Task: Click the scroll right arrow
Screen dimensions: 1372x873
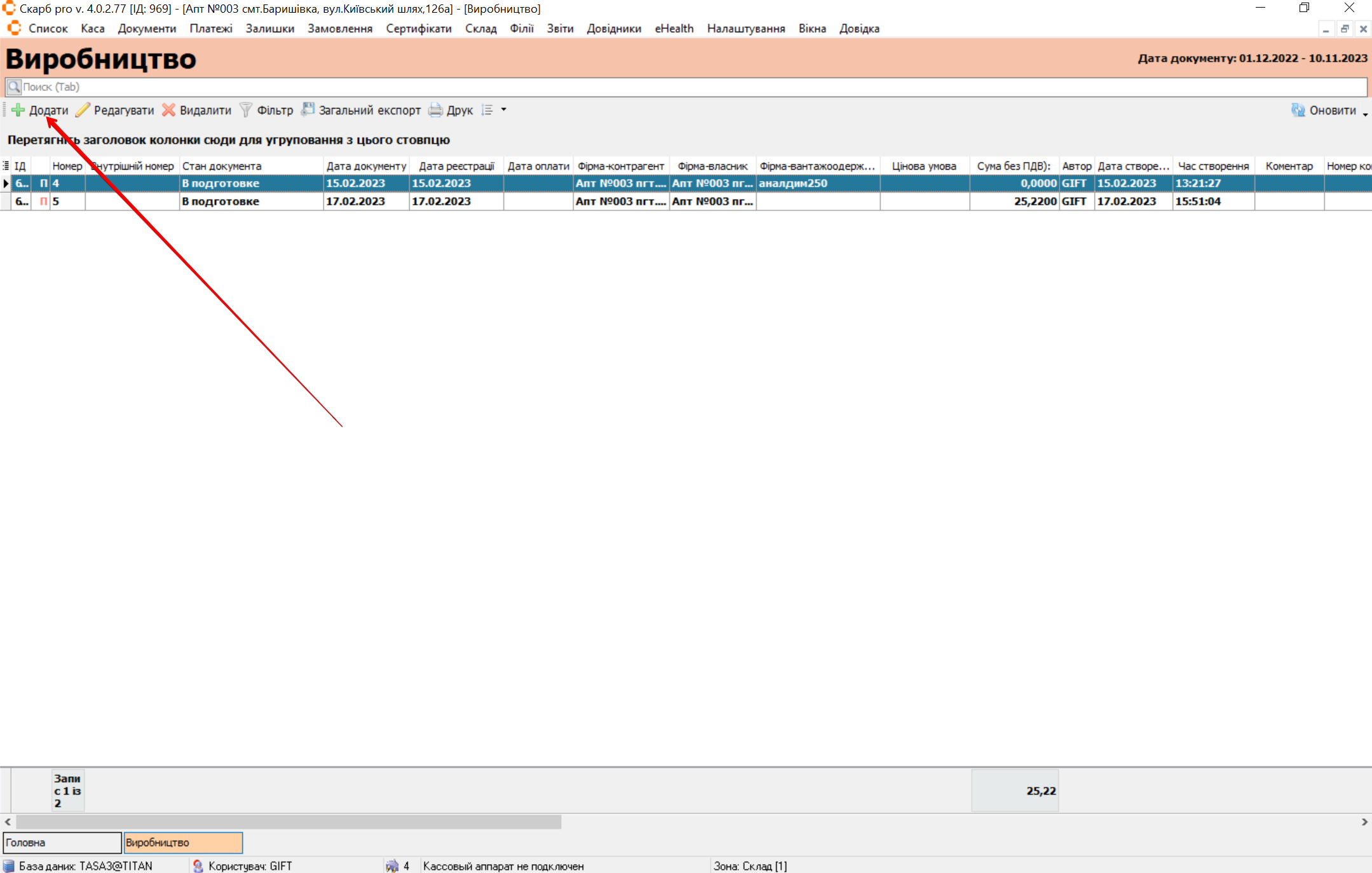Action: [1364, 821]
